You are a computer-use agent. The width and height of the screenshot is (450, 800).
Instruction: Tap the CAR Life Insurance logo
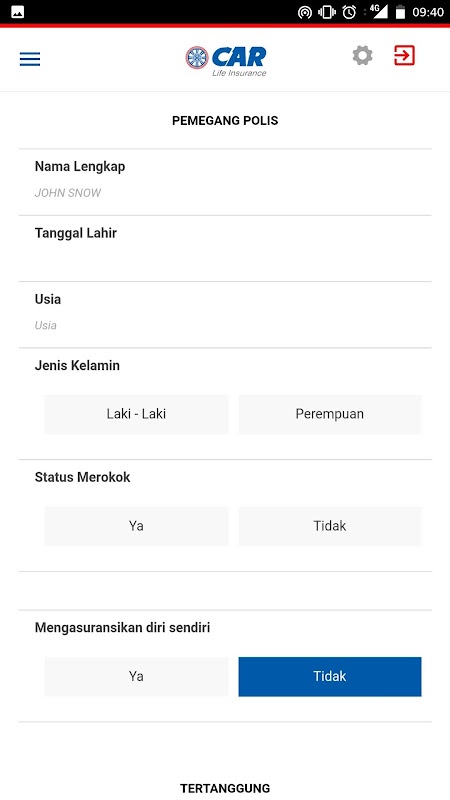click(x=226, y=61)
